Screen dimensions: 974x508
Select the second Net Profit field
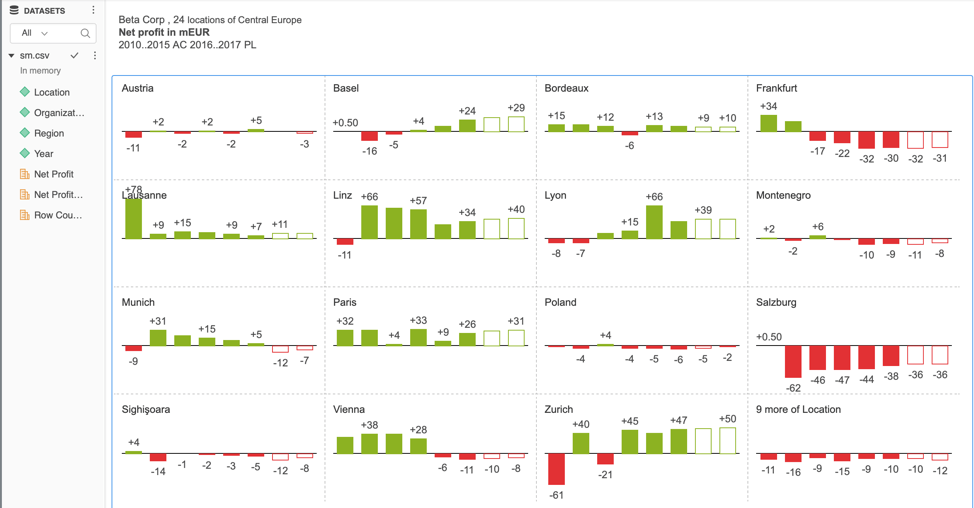(x=58, y=195)
